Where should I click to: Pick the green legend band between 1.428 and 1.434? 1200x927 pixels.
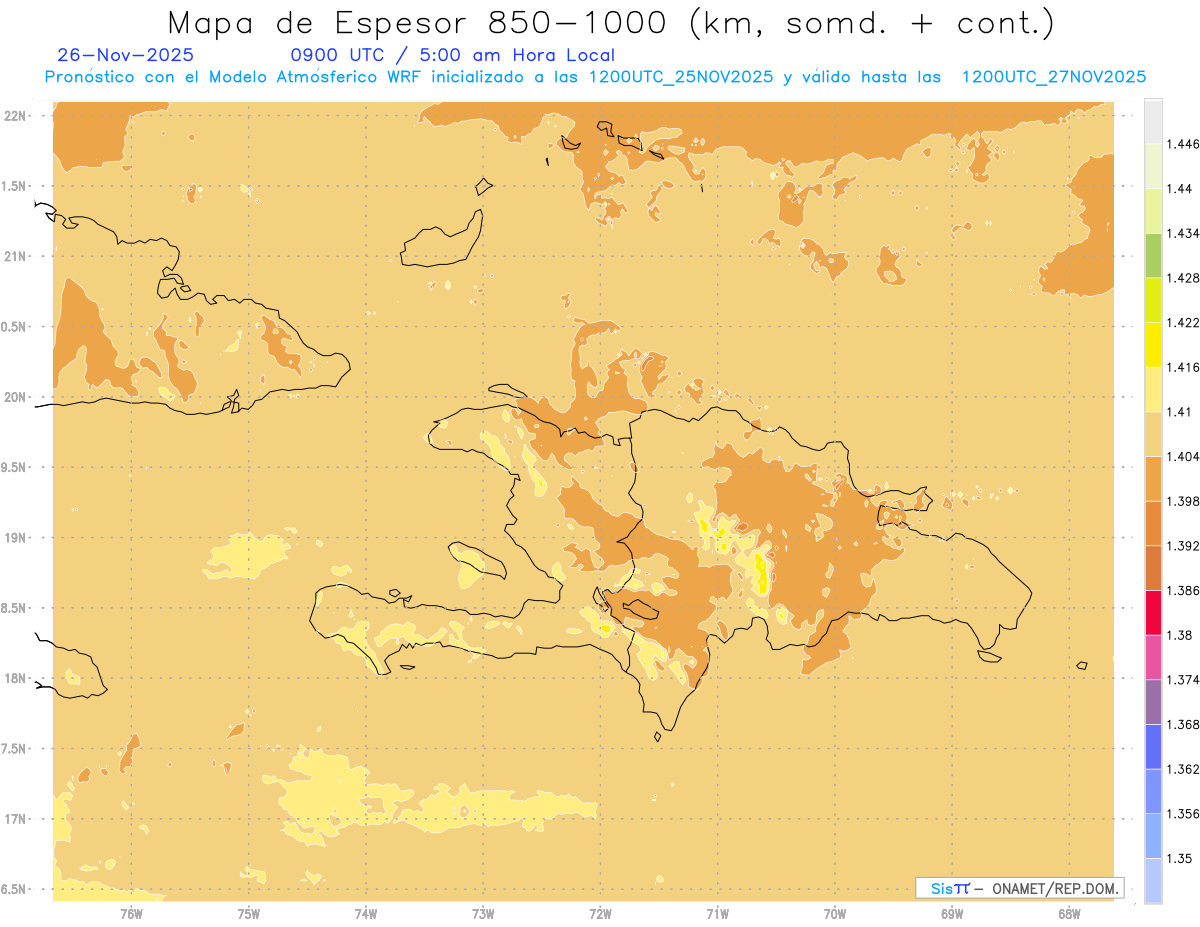1153,255
